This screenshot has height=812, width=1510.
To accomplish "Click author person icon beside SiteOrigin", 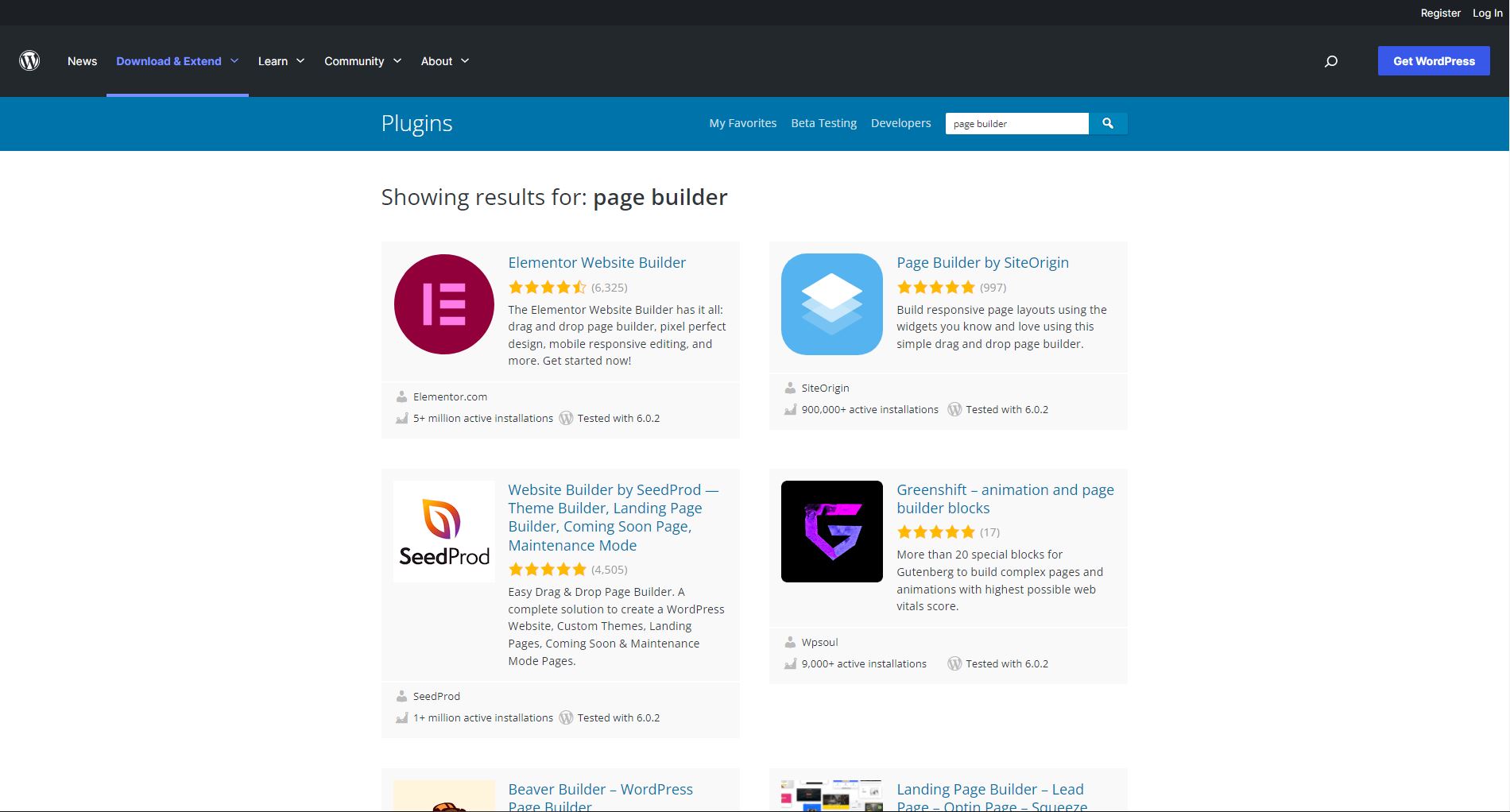I will [x=790, y=388].
